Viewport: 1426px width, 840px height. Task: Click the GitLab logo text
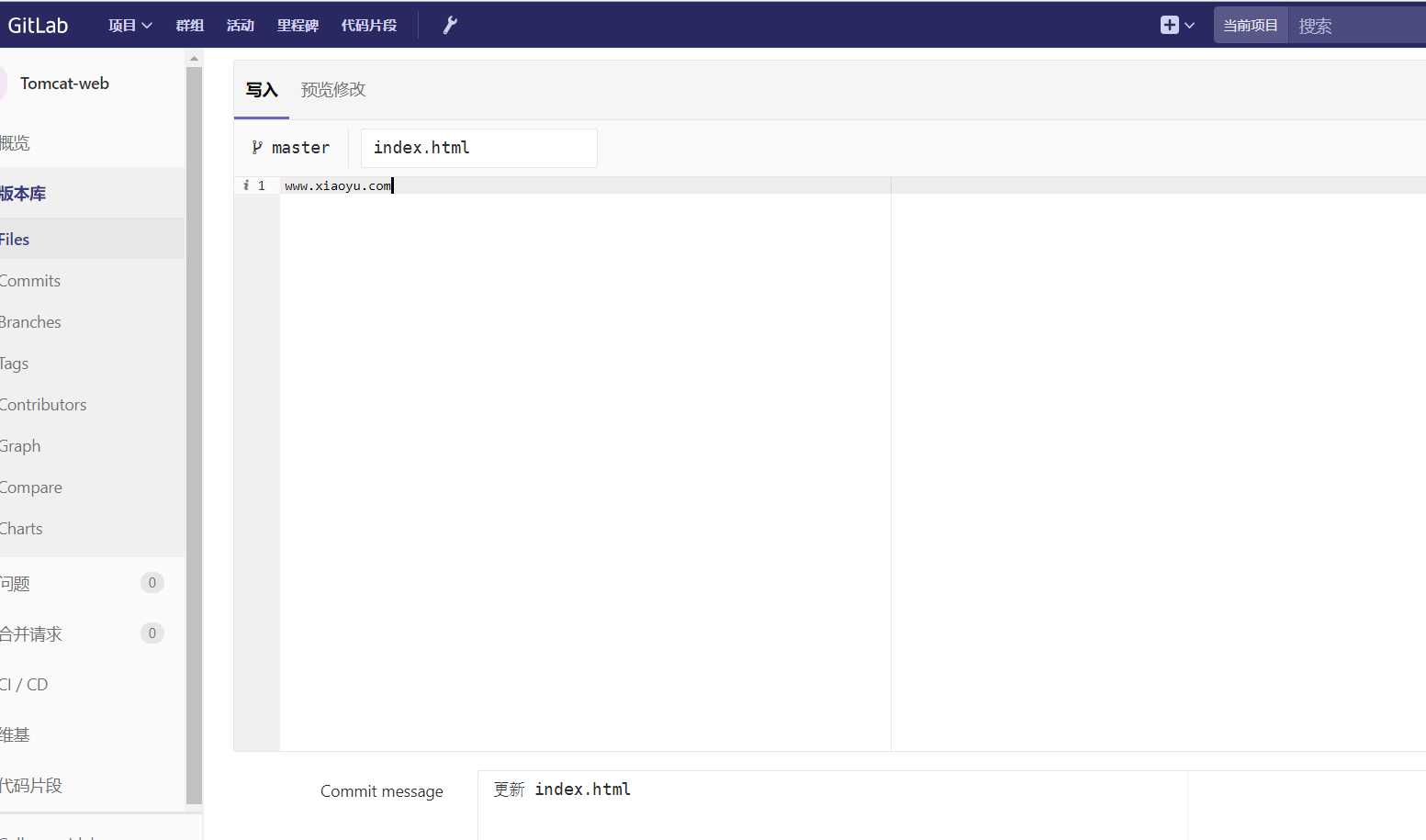click(x=38, y=25)
